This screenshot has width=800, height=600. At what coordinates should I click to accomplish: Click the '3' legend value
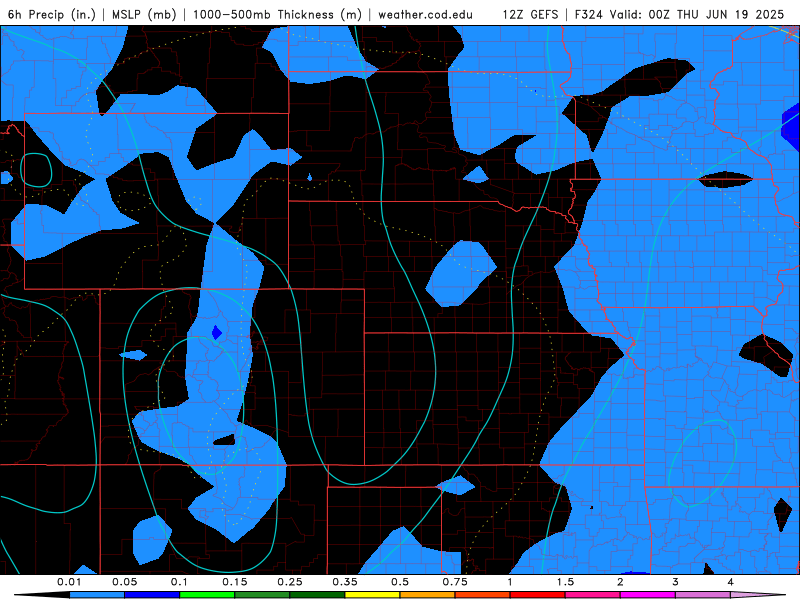pos(676,582)
